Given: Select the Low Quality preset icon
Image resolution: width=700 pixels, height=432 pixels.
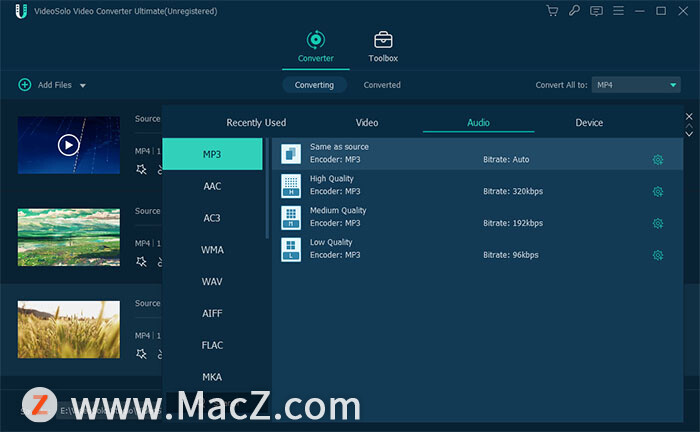Looking at the screenshot, I should point(291,249).
